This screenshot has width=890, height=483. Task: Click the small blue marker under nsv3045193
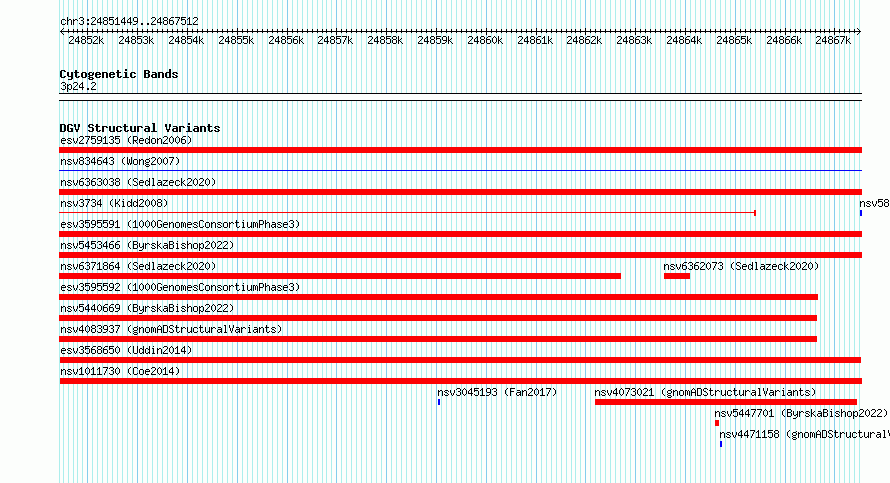(x=439, y=402)
